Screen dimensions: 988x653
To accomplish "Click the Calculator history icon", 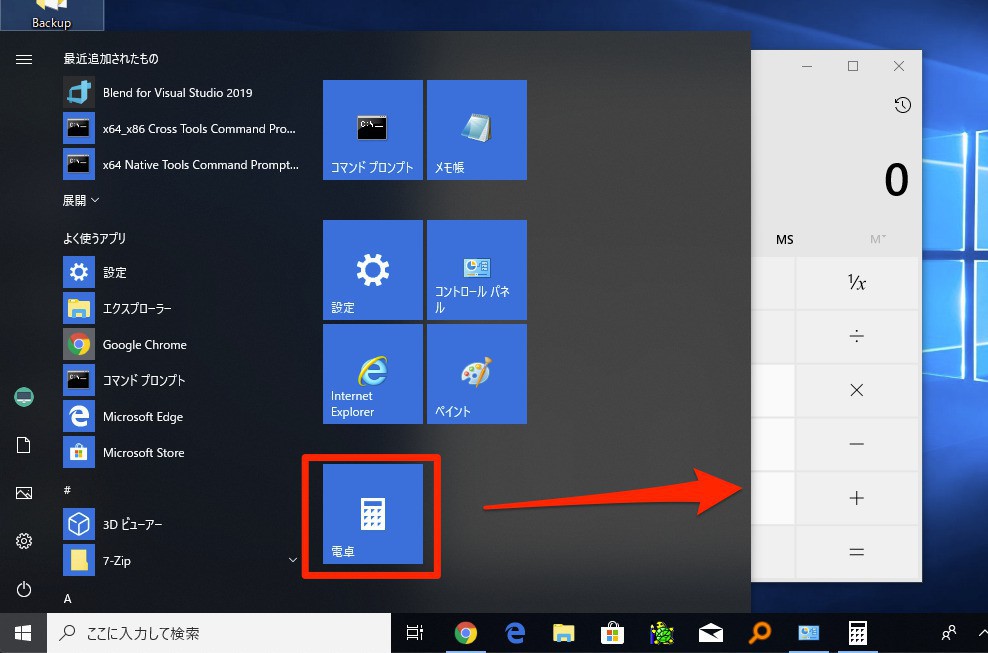I will [902, 105].
